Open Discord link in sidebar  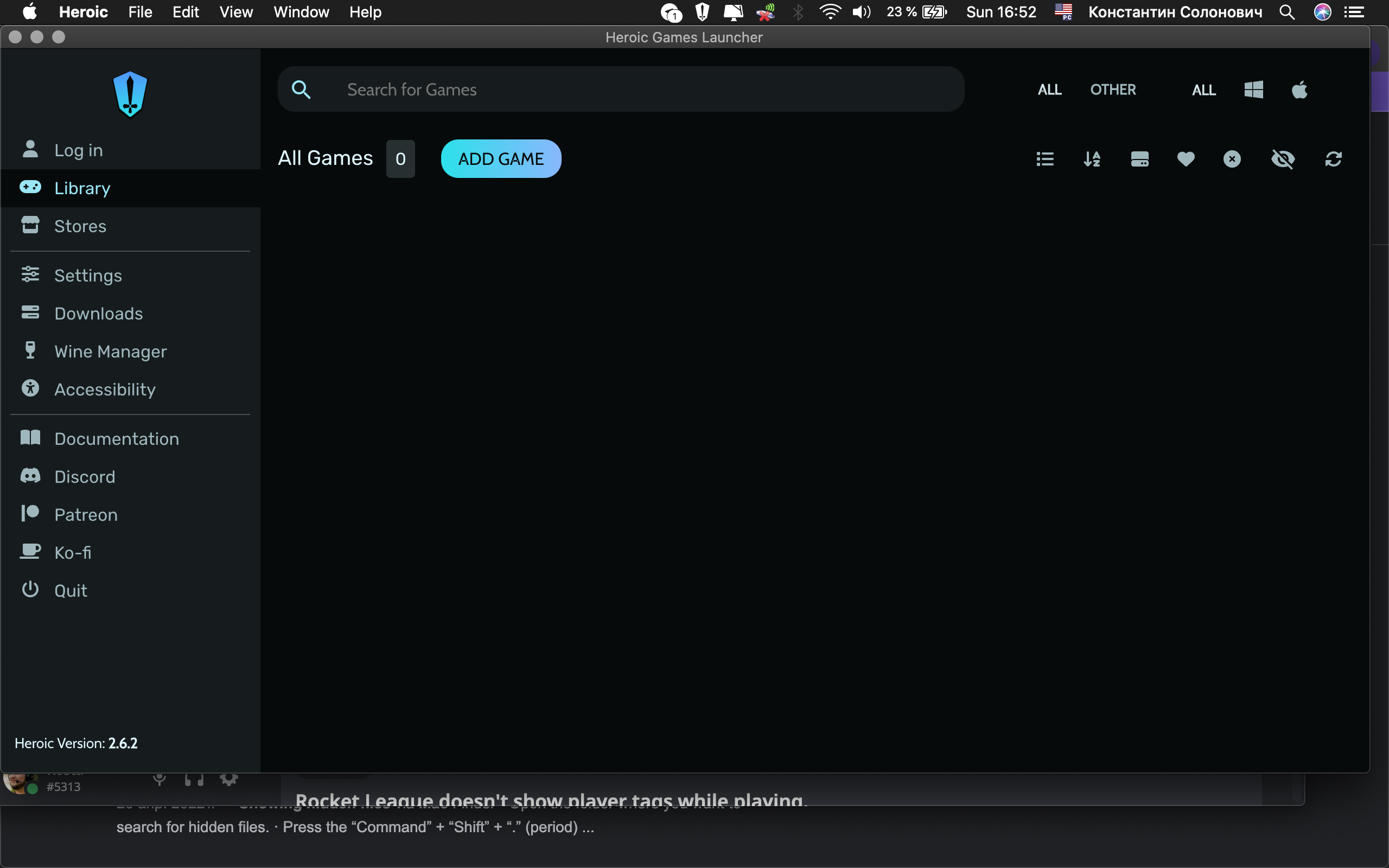(x=85, y=476)
